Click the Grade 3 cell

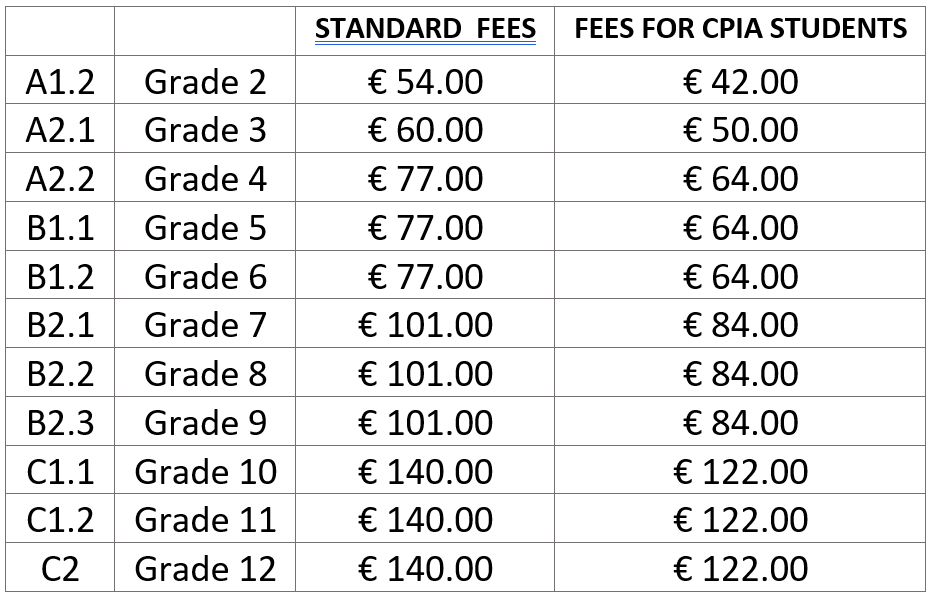(x=205, y=131)
